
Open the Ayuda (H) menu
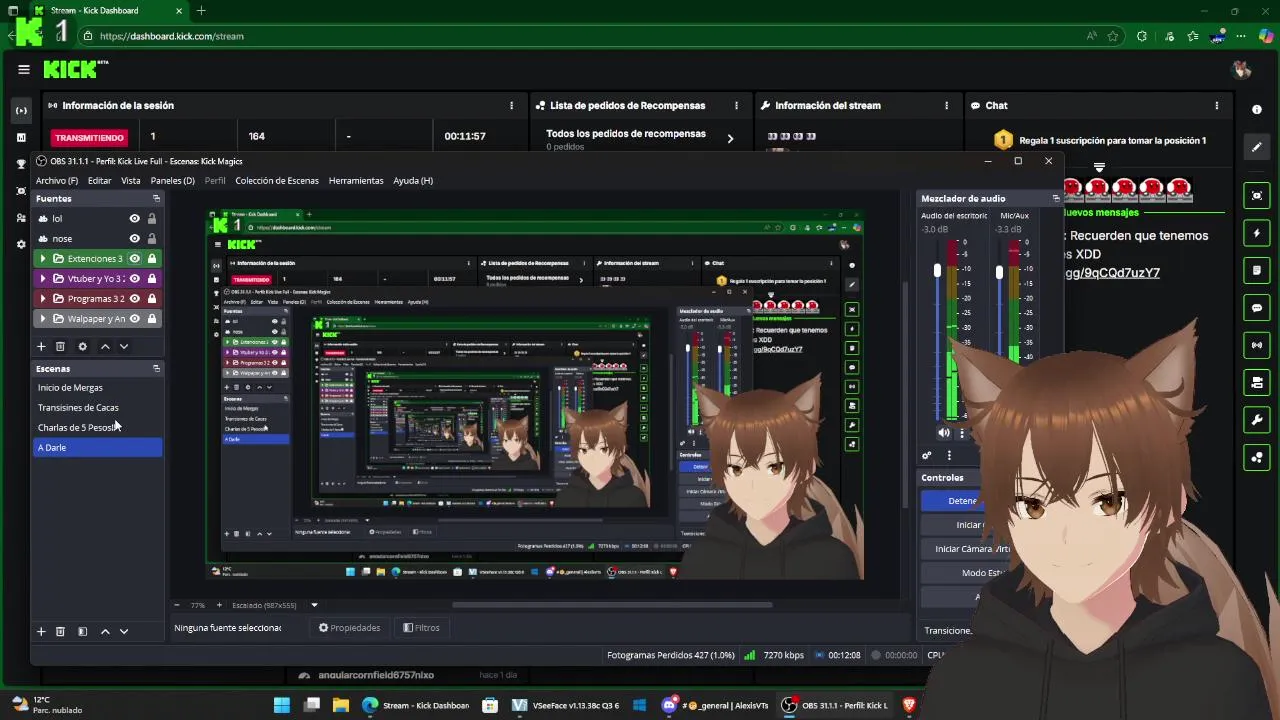coord(413,181)
